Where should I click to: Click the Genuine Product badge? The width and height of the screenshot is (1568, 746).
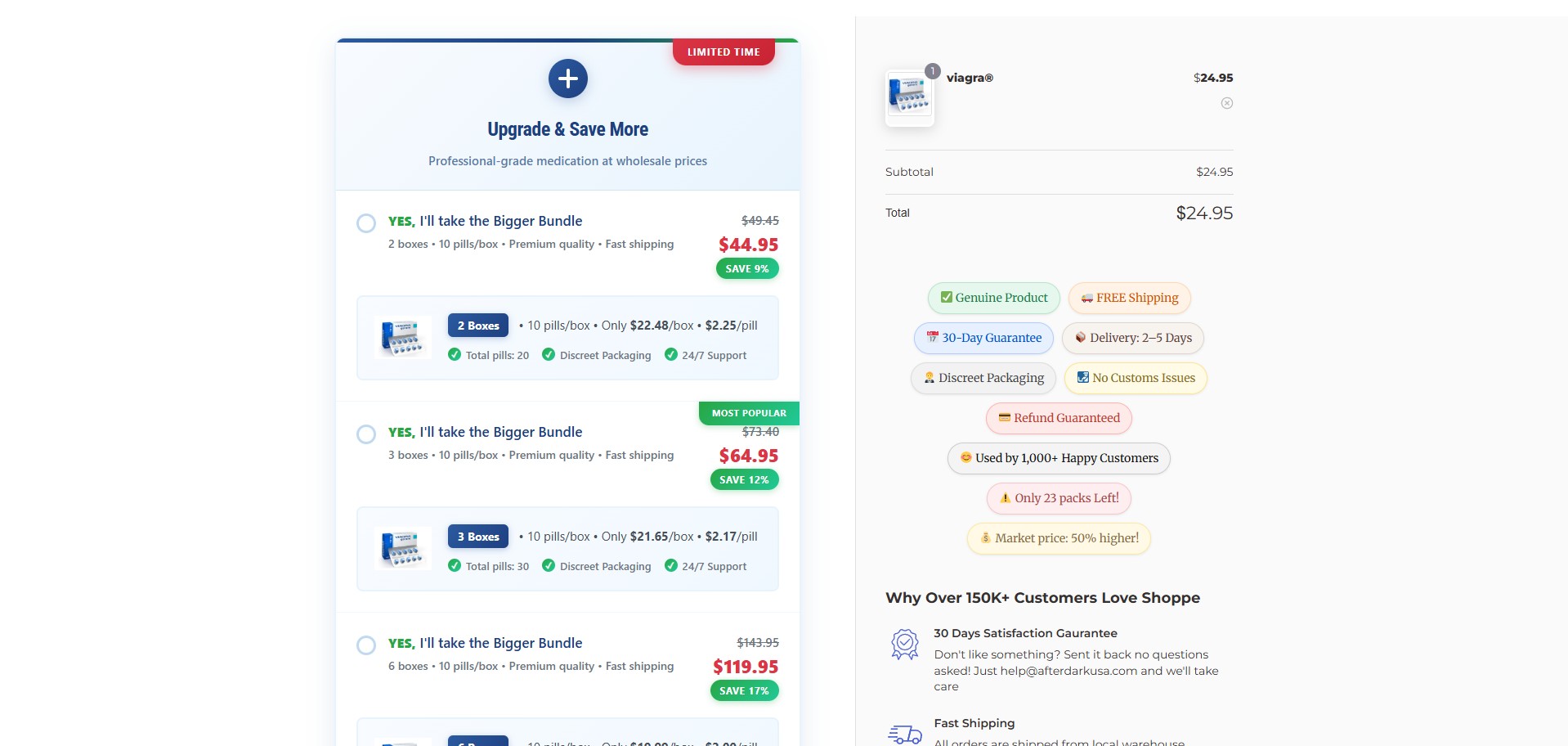[993, 298]
